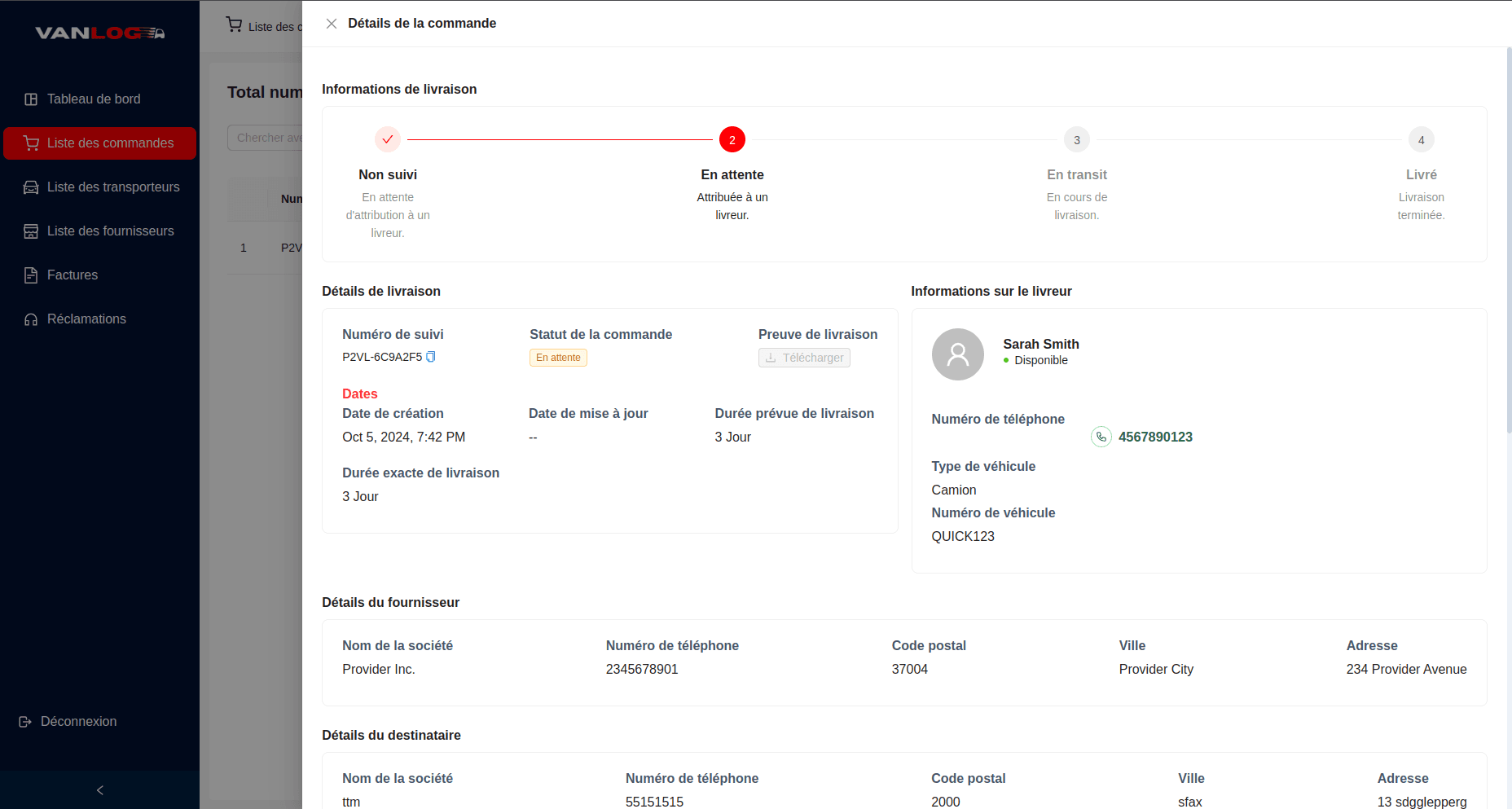
Task: Click the En attente status tag
Action: point(558,358)
